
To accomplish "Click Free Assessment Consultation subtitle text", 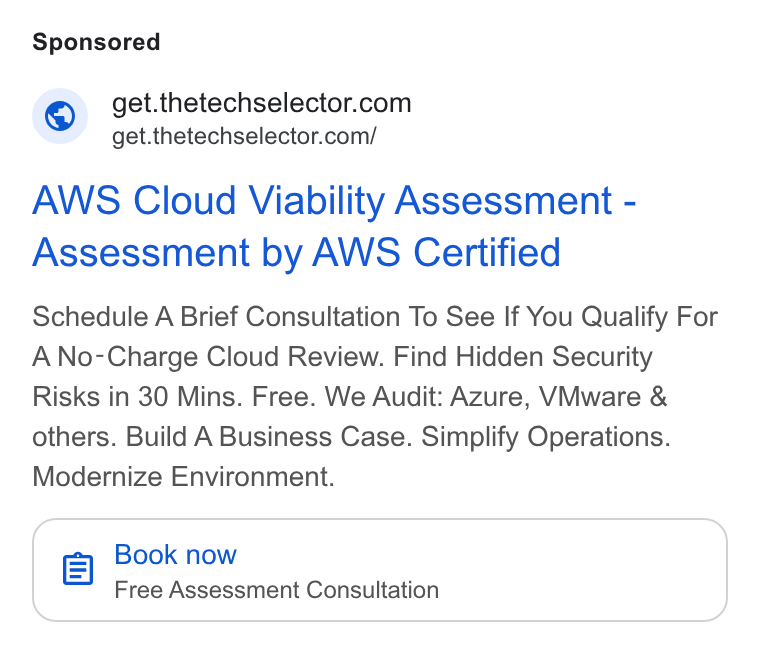I will coord(277,590).
